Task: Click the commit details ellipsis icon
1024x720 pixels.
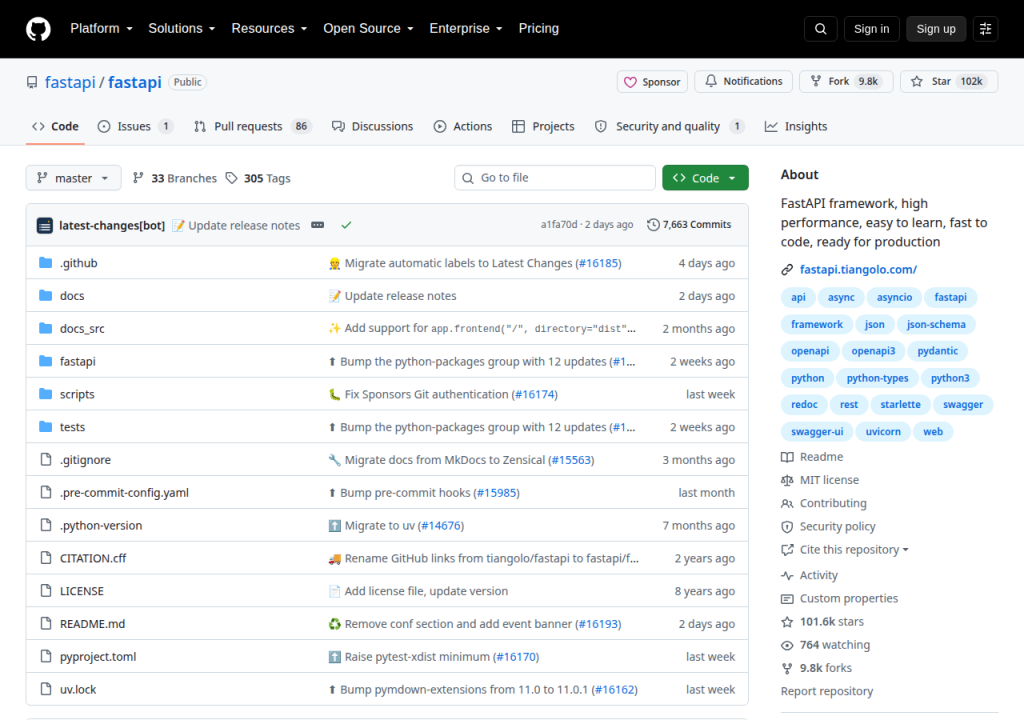Action: pos(317,225)
